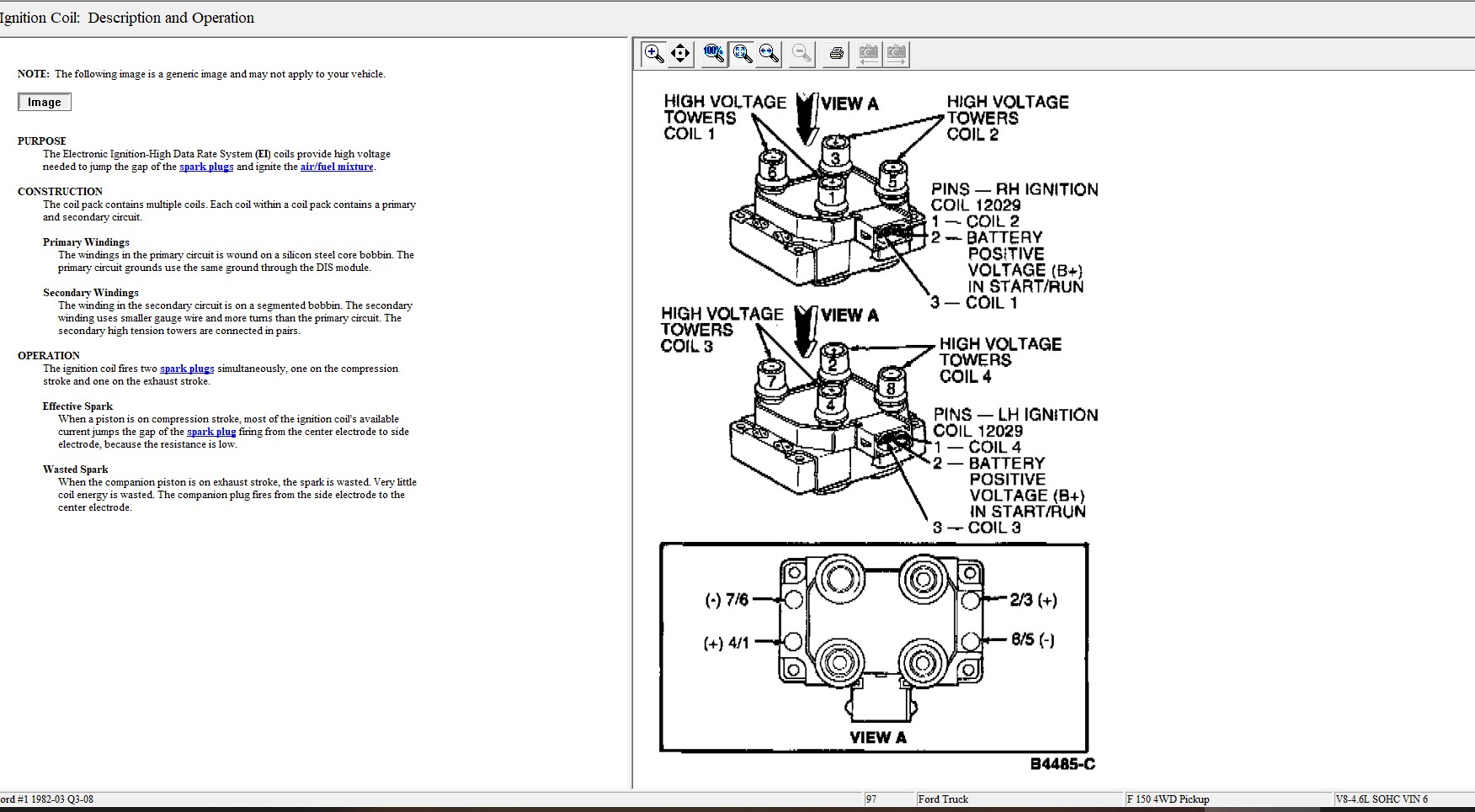This screenshot has height=812, width=1475.
Task: Click the Ignition Coil page title
Action: pyautogui.click(x=127, y=18)
